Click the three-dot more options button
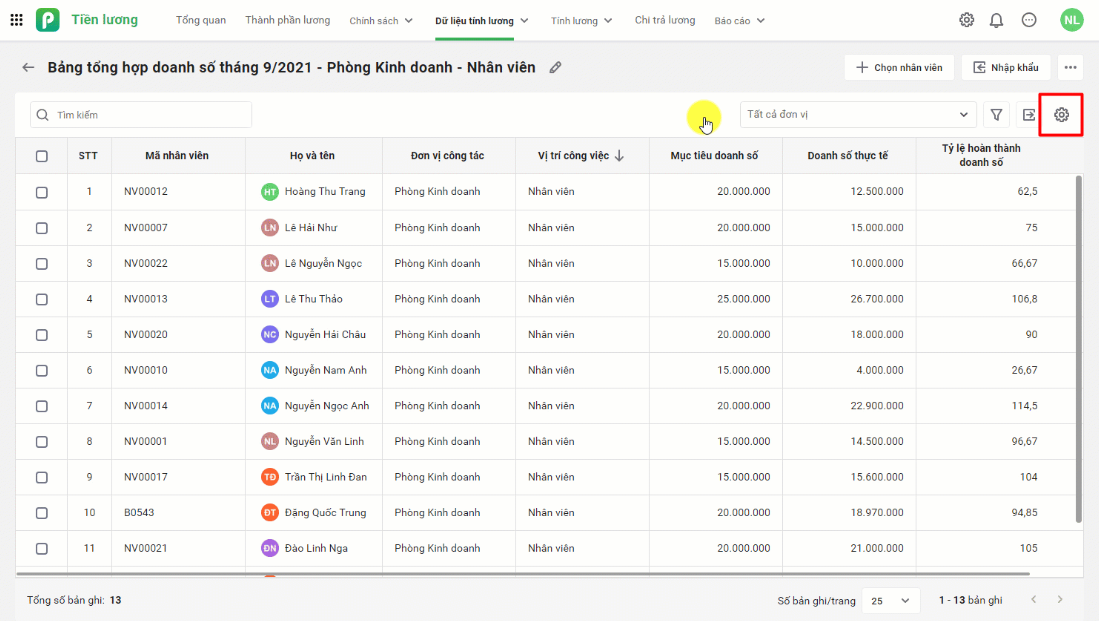This screenshot has width=1099, height=621. pyautogui.click(x=1071, y=68)
